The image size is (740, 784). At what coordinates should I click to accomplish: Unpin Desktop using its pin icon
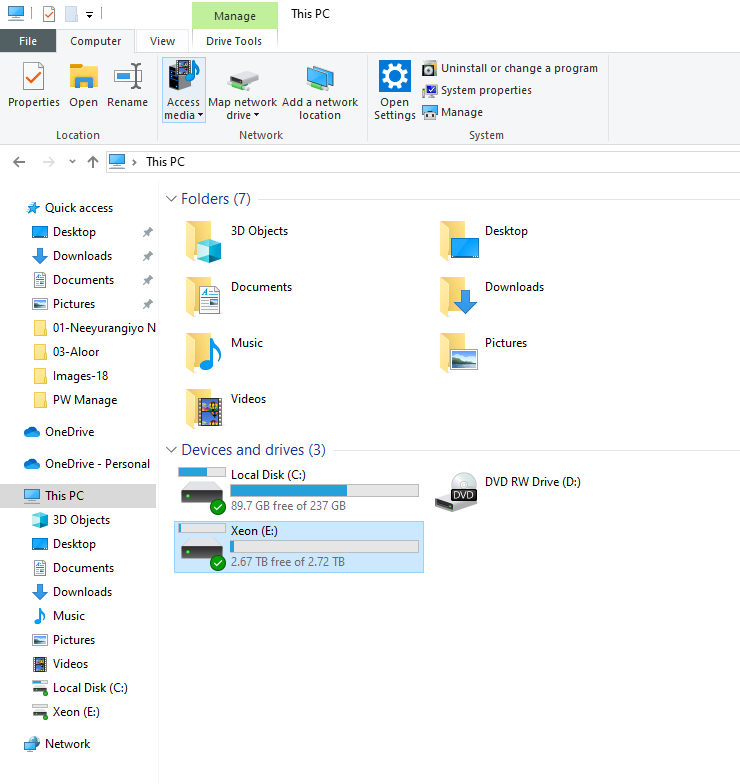tap(148, 232)
